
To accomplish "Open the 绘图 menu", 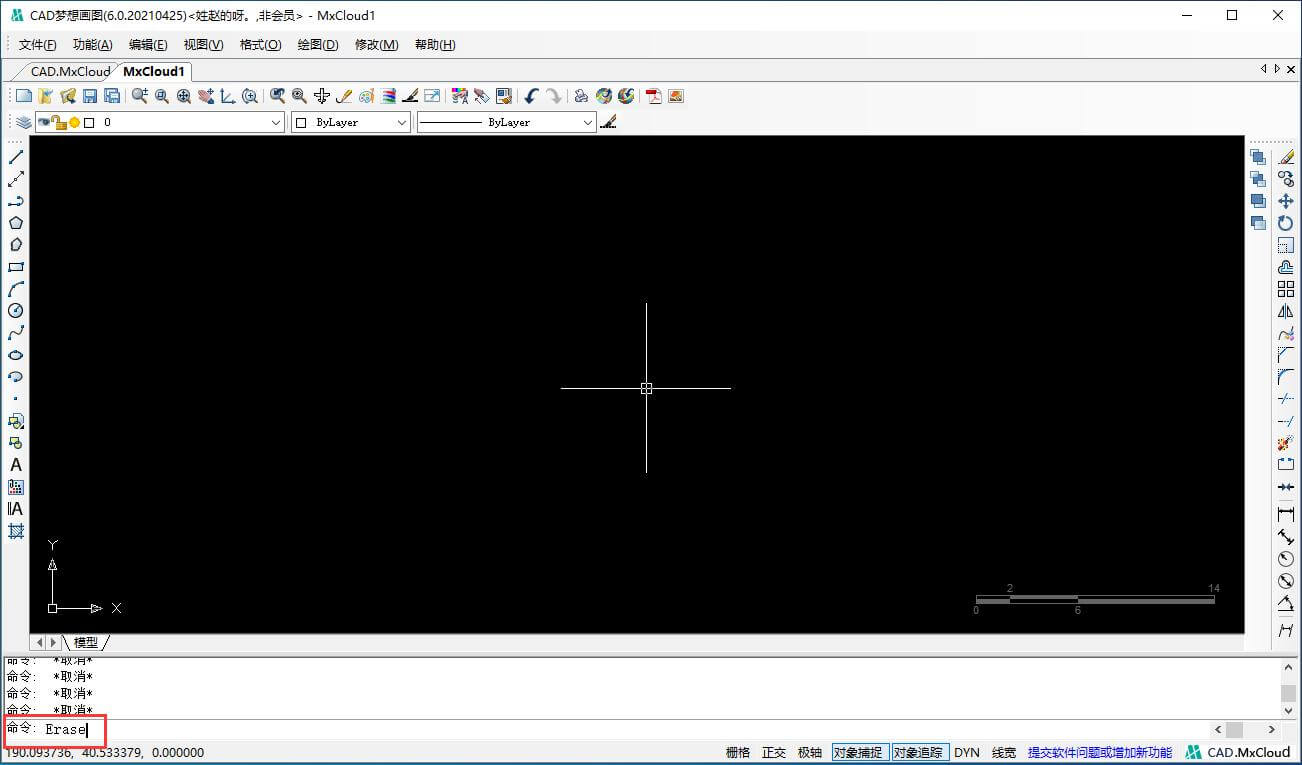I will coord(317,44).
